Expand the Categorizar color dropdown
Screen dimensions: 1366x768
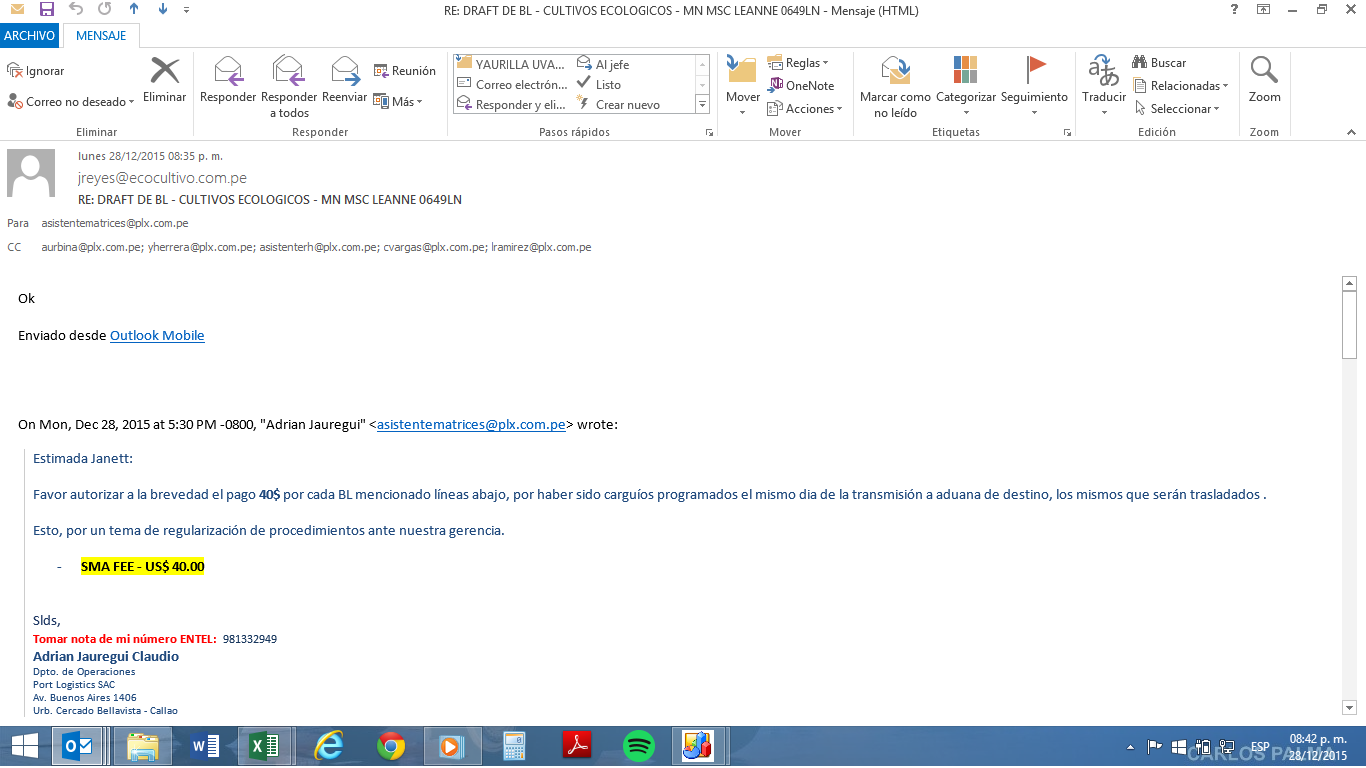point(966,112)
